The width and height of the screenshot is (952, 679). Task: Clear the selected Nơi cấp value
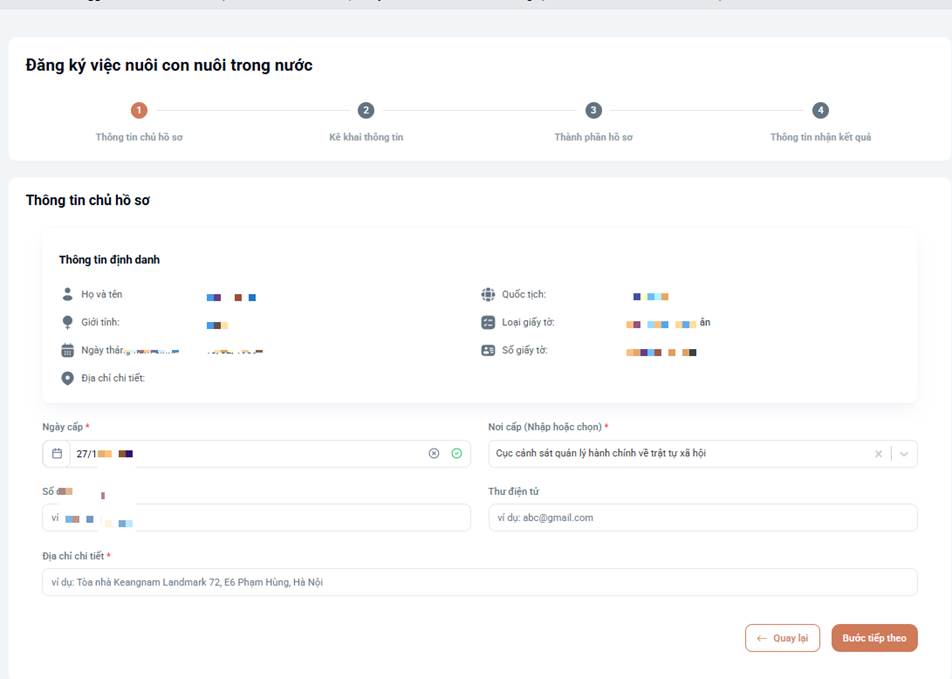tap(878, 454)
